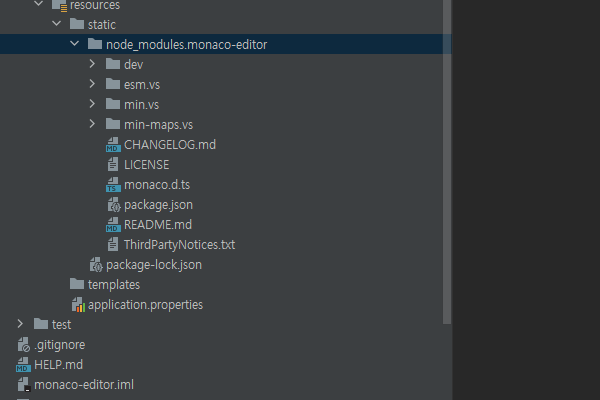600x400 pixels.
Task: Click the package.json file icon
Action: (114, 205)
